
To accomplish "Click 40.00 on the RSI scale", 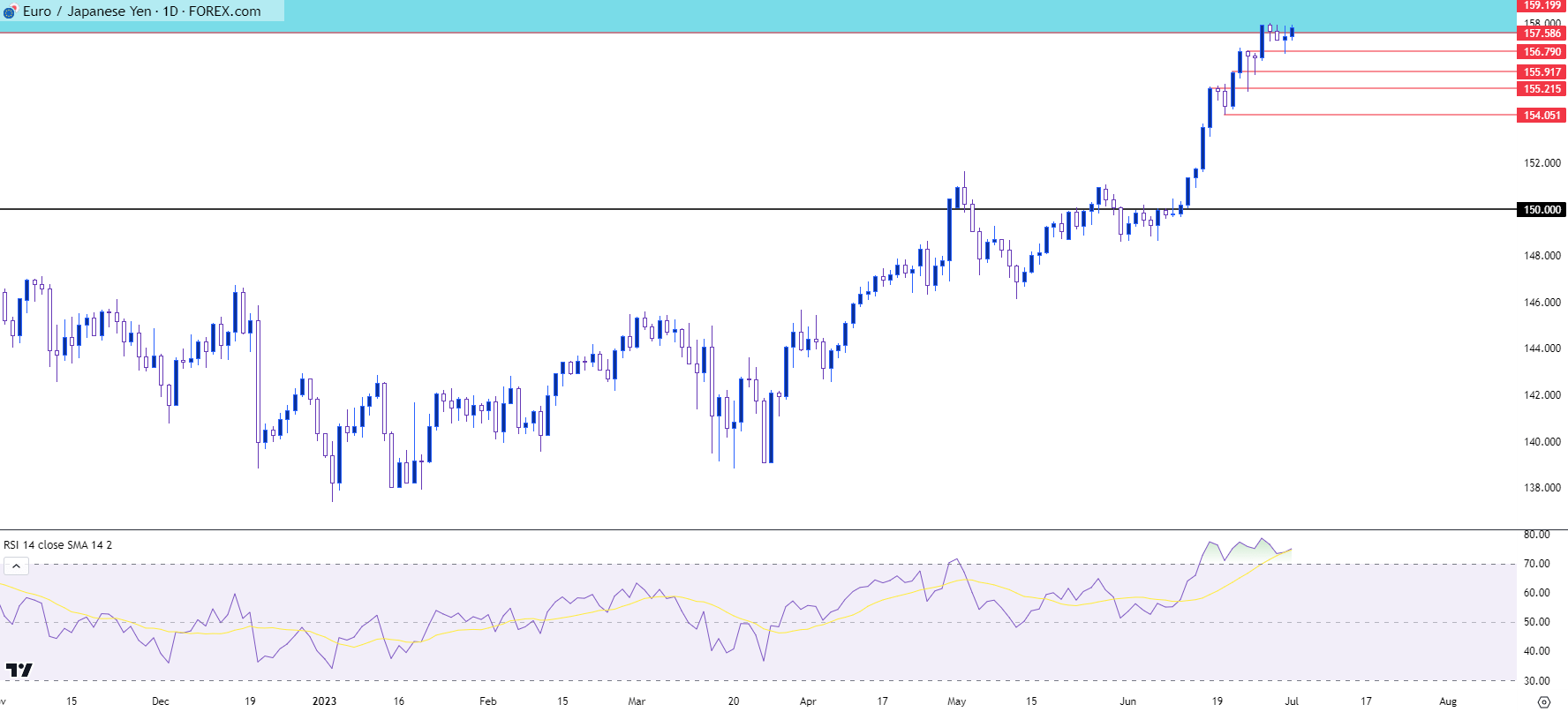I will 1537,651.
